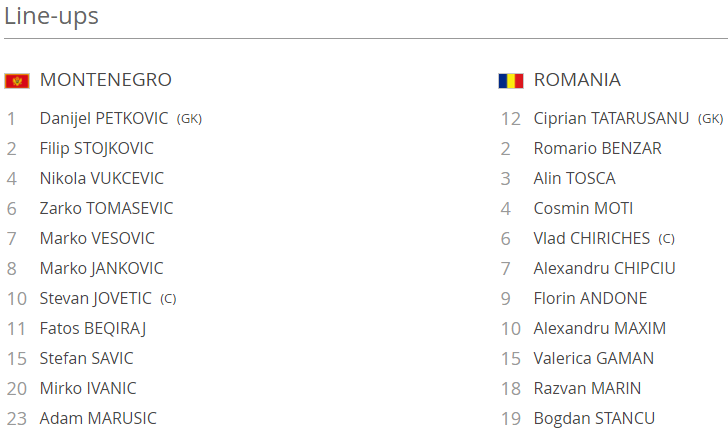Click the Montenegro flag icon
Image resolution: width=728 pixels, height=440 pixels.
[x=17, y=81]
